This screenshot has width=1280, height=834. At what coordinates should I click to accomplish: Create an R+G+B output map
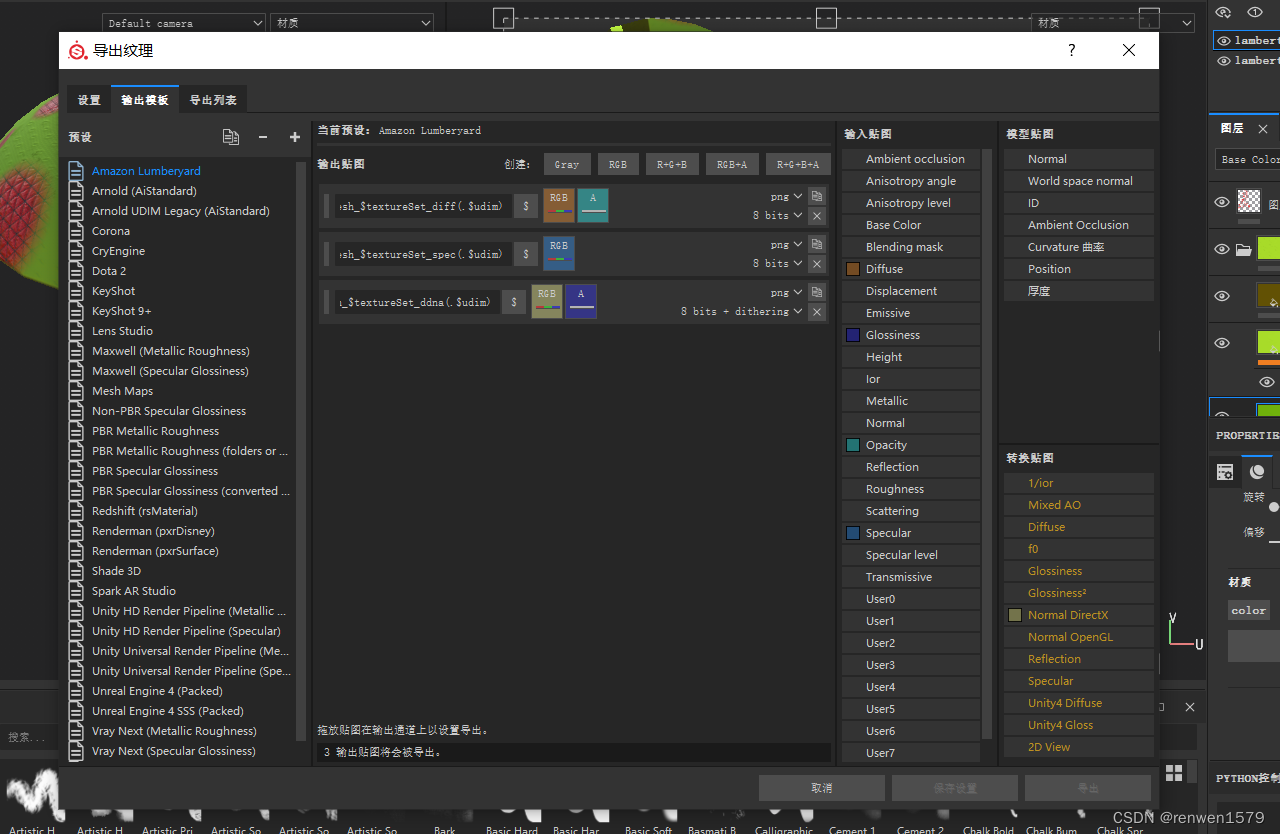click(672, 165)
